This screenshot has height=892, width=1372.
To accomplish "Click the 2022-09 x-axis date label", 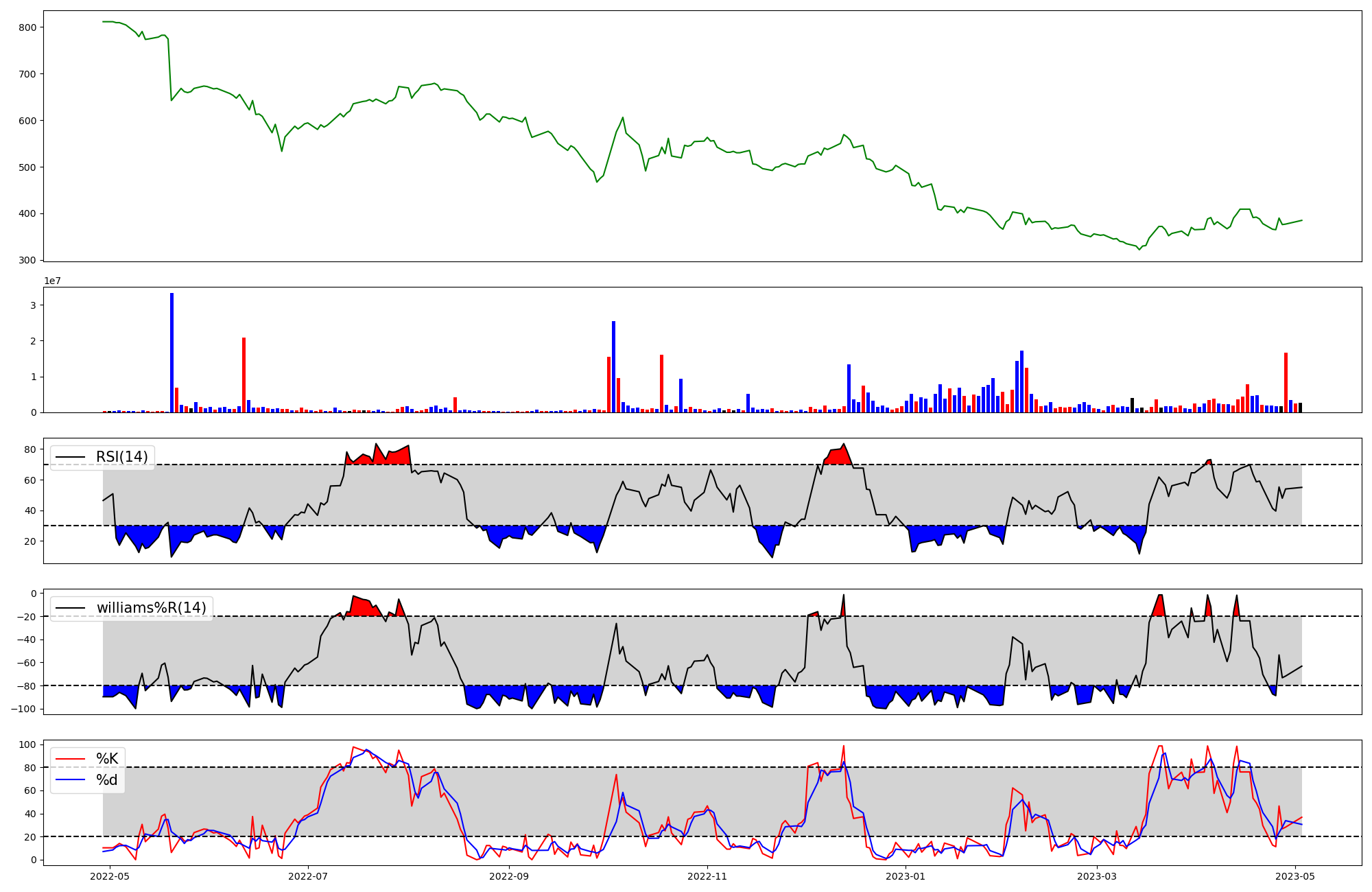I will (509, 876).
